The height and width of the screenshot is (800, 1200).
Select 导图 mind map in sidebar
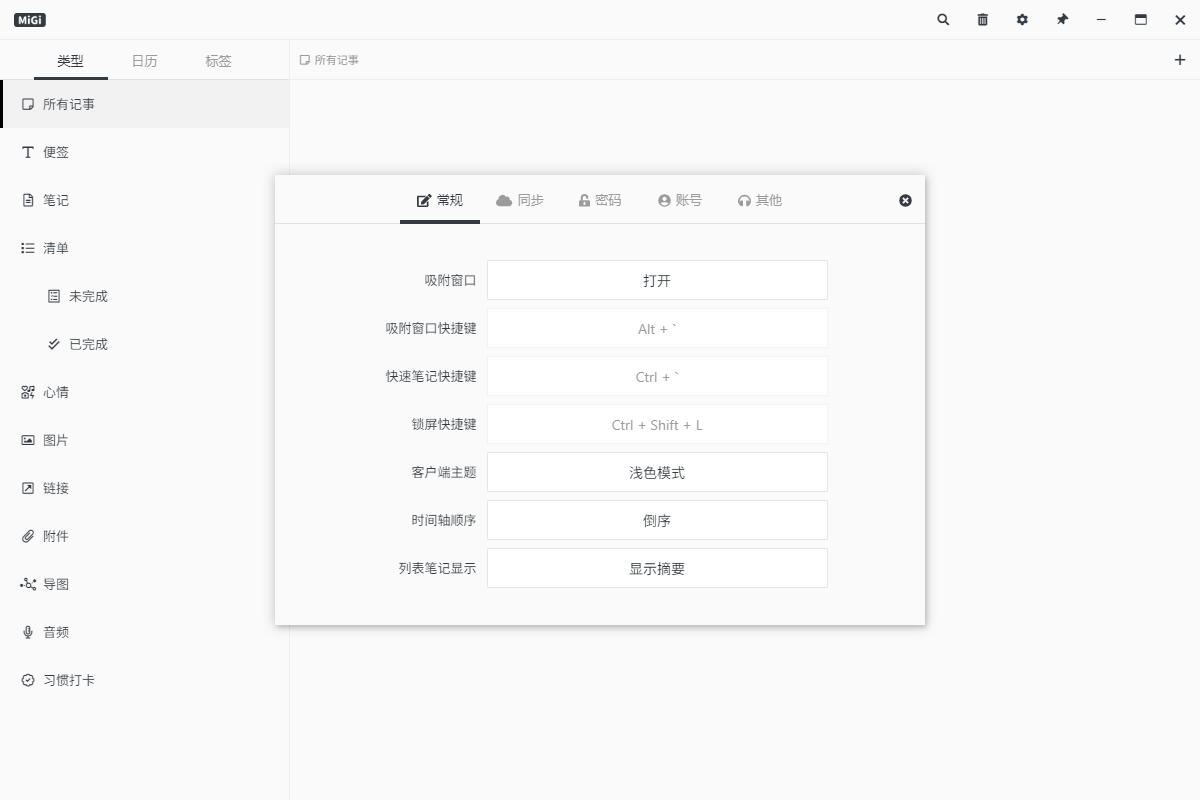pos(55,584)
